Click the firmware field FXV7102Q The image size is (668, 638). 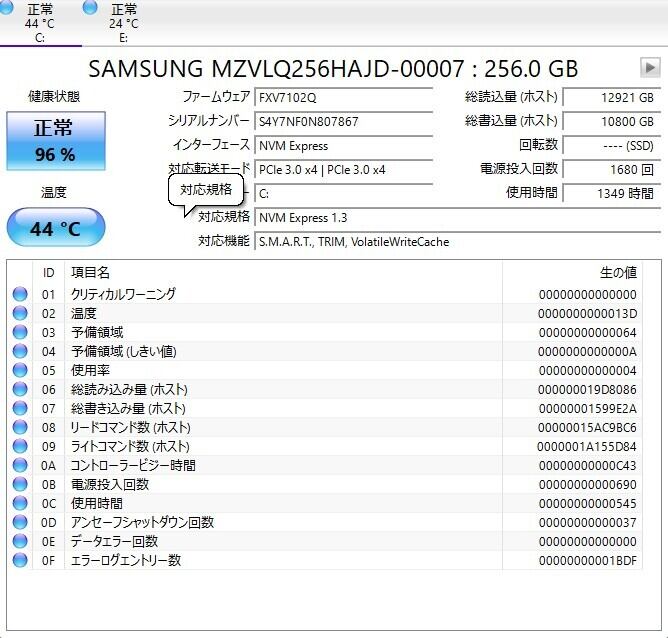coord(343,98)
